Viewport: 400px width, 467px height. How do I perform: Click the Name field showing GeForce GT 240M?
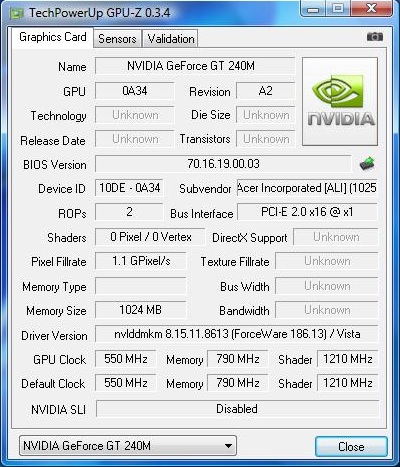(x=195, y=66)
